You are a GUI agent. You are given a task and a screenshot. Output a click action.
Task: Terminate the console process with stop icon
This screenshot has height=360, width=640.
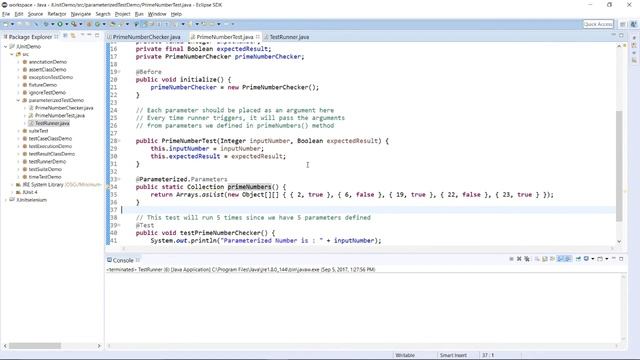511,259
